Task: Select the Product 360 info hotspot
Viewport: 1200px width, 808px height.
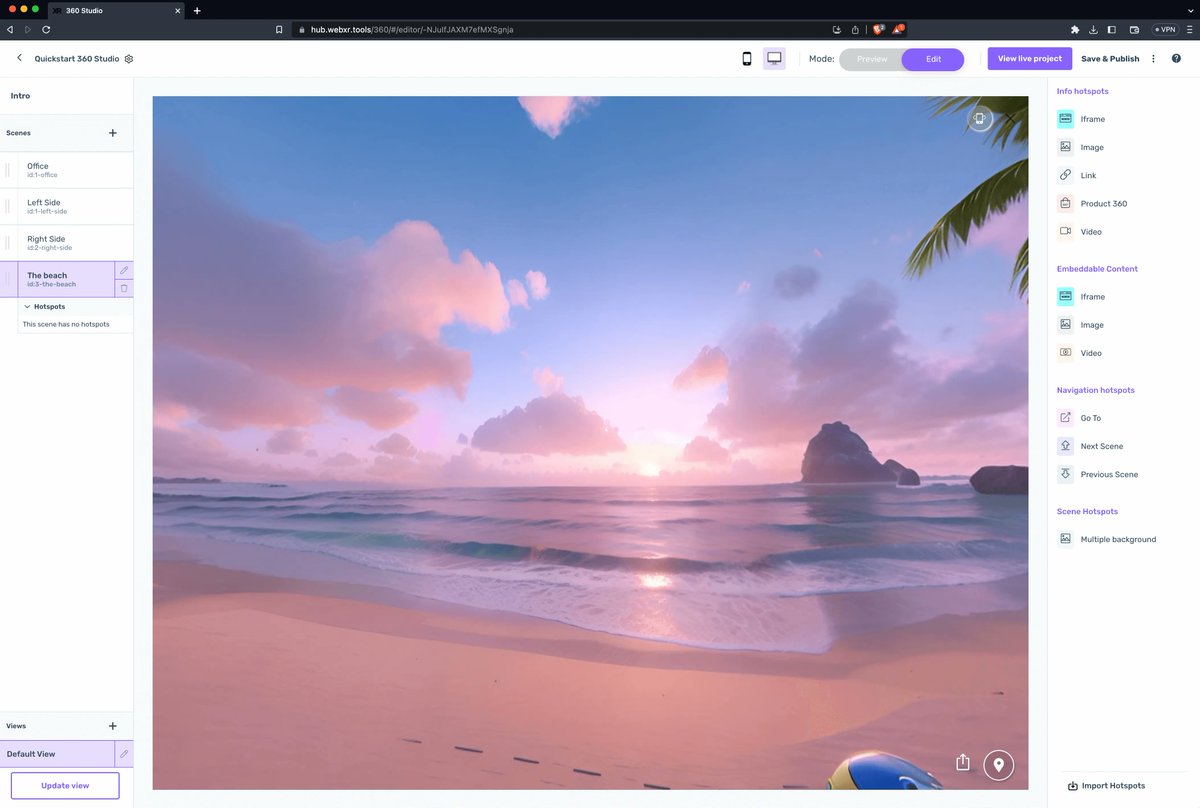Action: coord(1102,203)
